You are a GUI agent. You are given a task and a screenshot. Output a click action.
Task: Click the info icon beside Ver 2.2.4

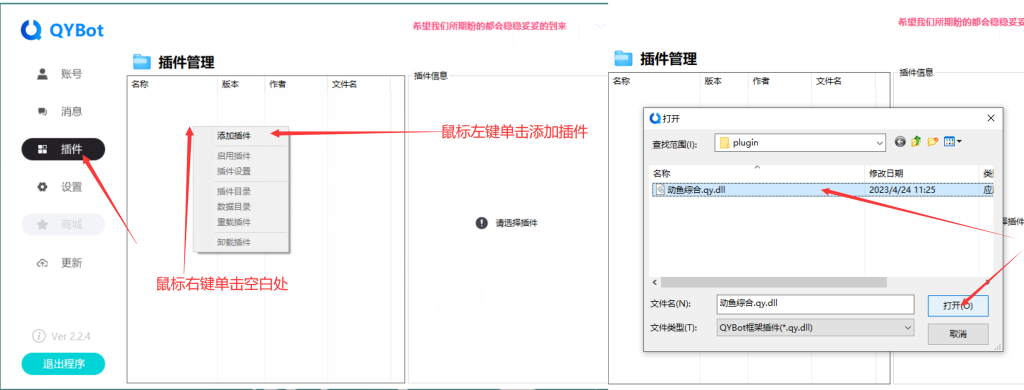[39, 336]
